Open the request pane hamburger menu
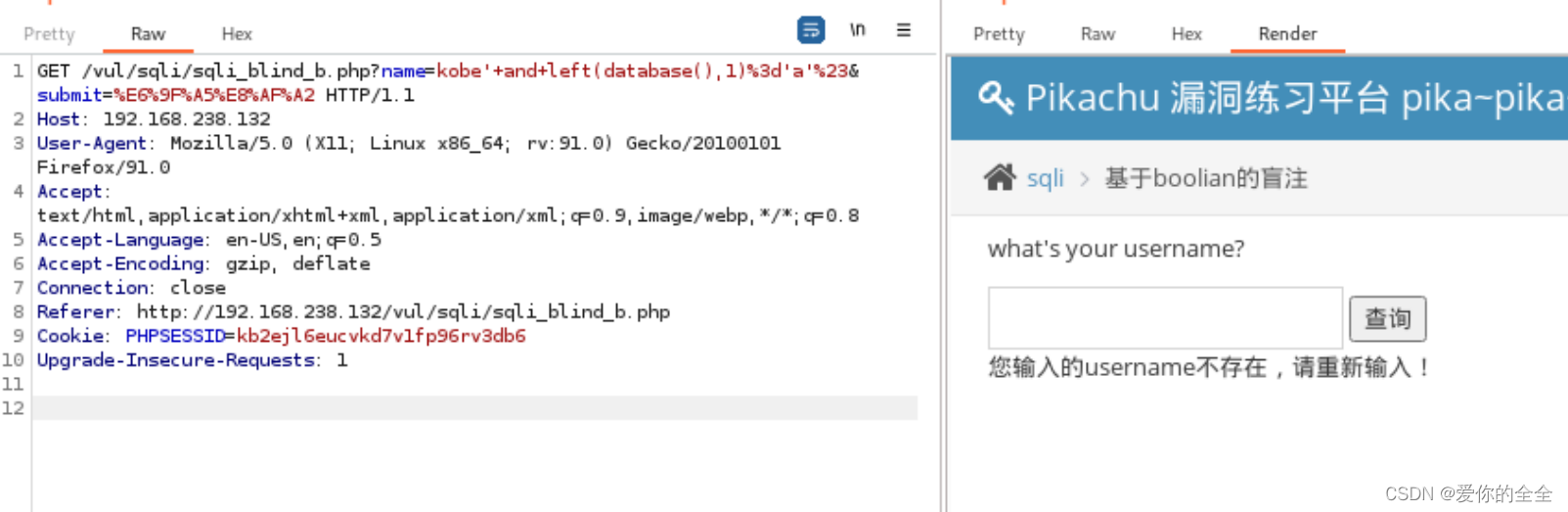 [904, 30]
